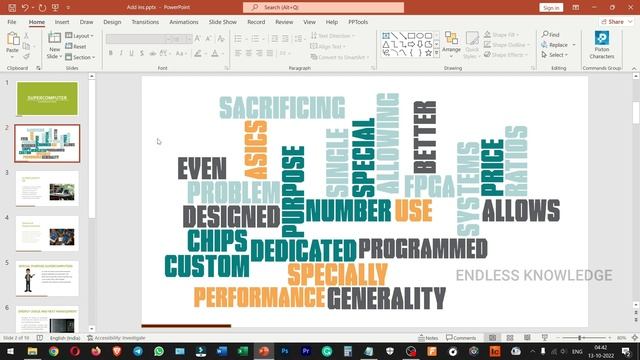Open Excel from the taskbar
This screenshot has height=360, width=640.
click(242, 351)
